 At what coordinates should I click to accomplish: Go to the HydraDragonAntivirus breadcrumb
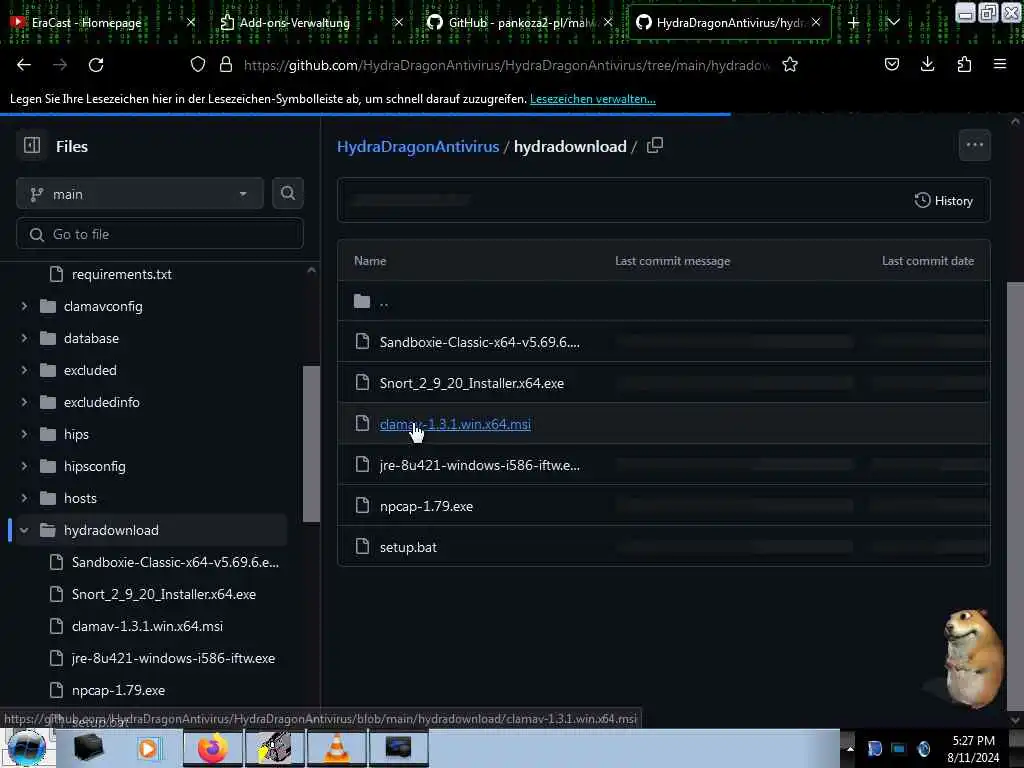pos(418,146)
